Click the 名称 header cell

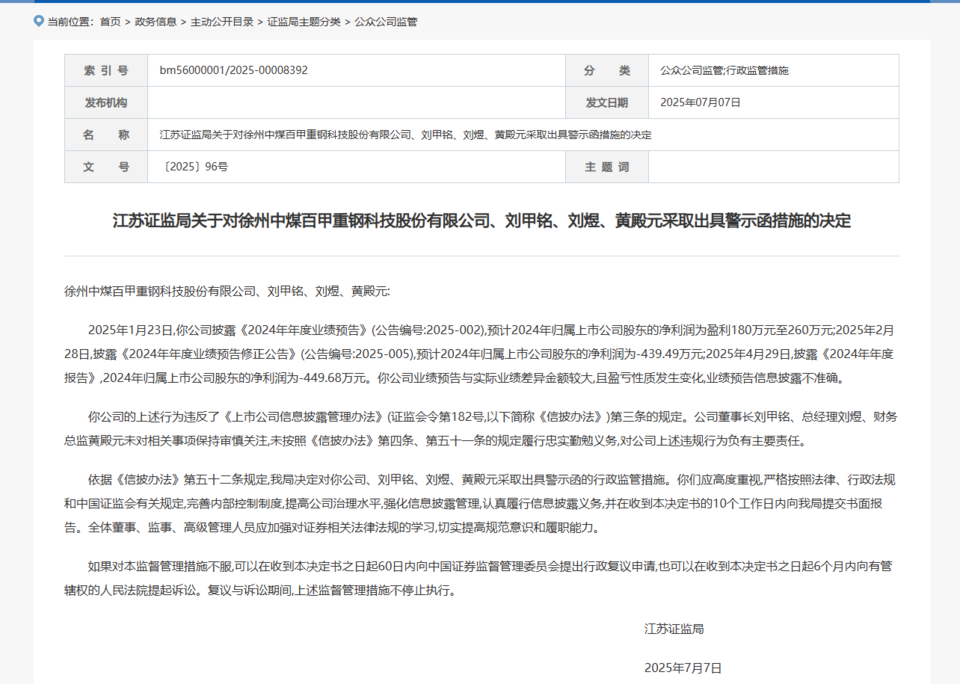[x=106, y=135]
